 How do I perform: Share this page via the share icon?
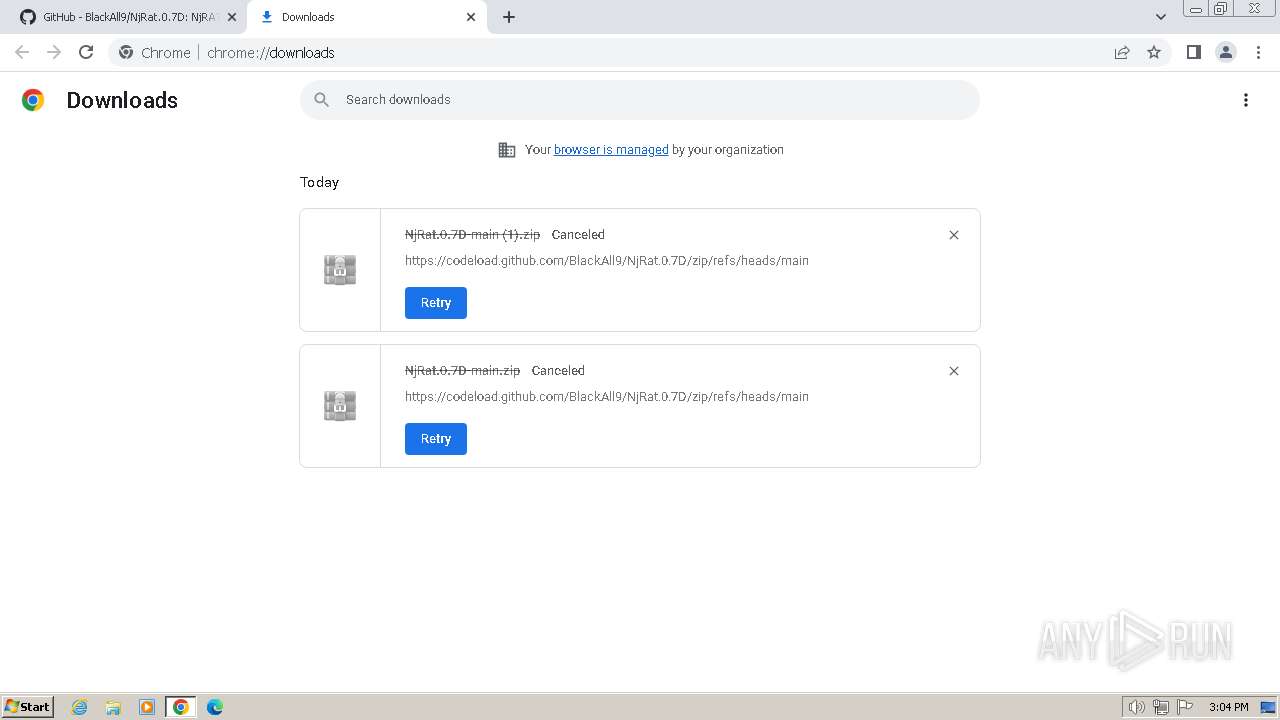[x=1122, y=52]
